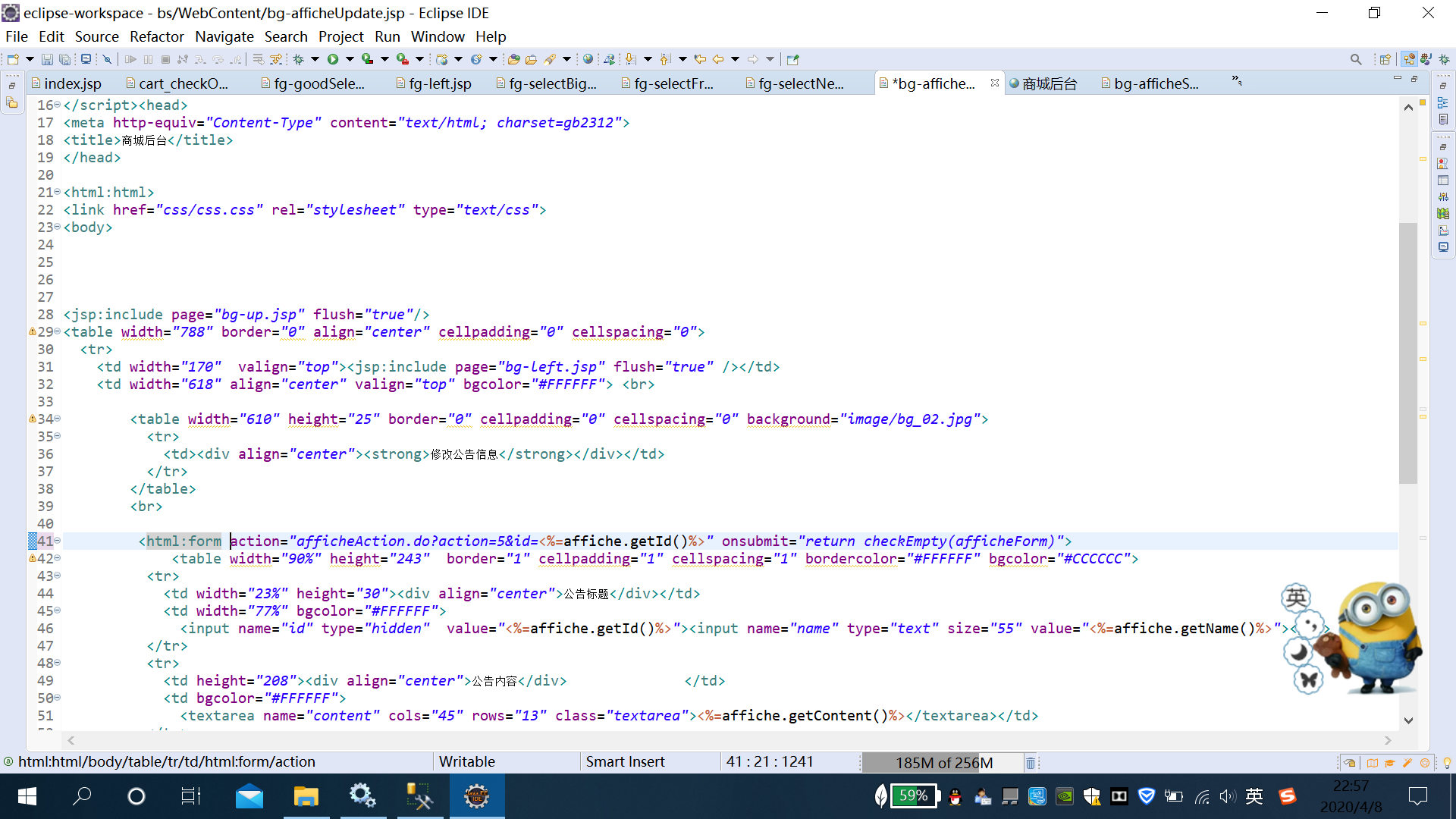The width and height of the screenshot is (1456, 819).
Task: Show the Servers view icon
Action: point(1443,197)
